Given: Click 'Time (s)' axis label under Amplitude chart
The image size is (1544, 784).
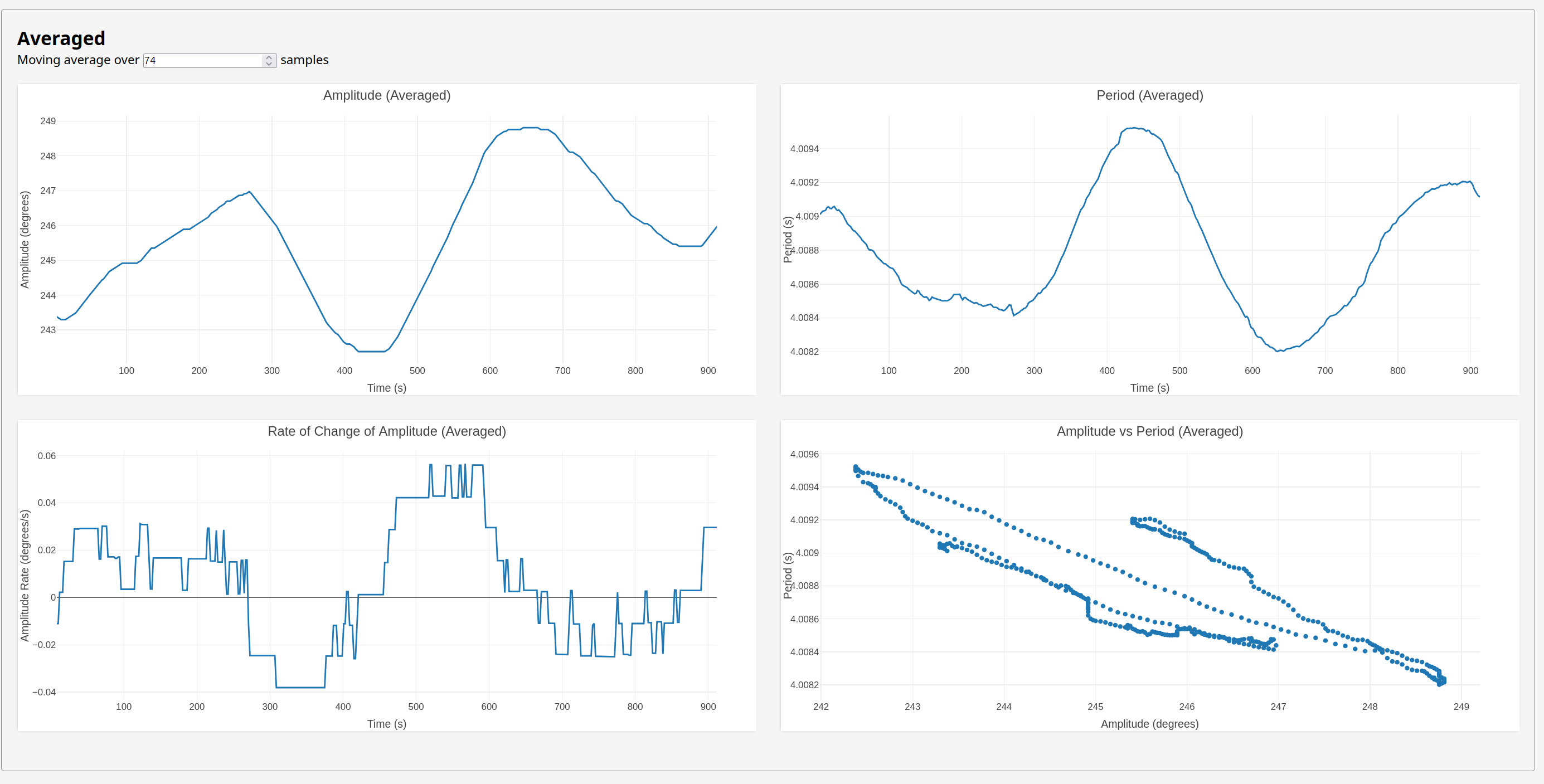Looking at the screenshot, I should (x=387, y=388).
